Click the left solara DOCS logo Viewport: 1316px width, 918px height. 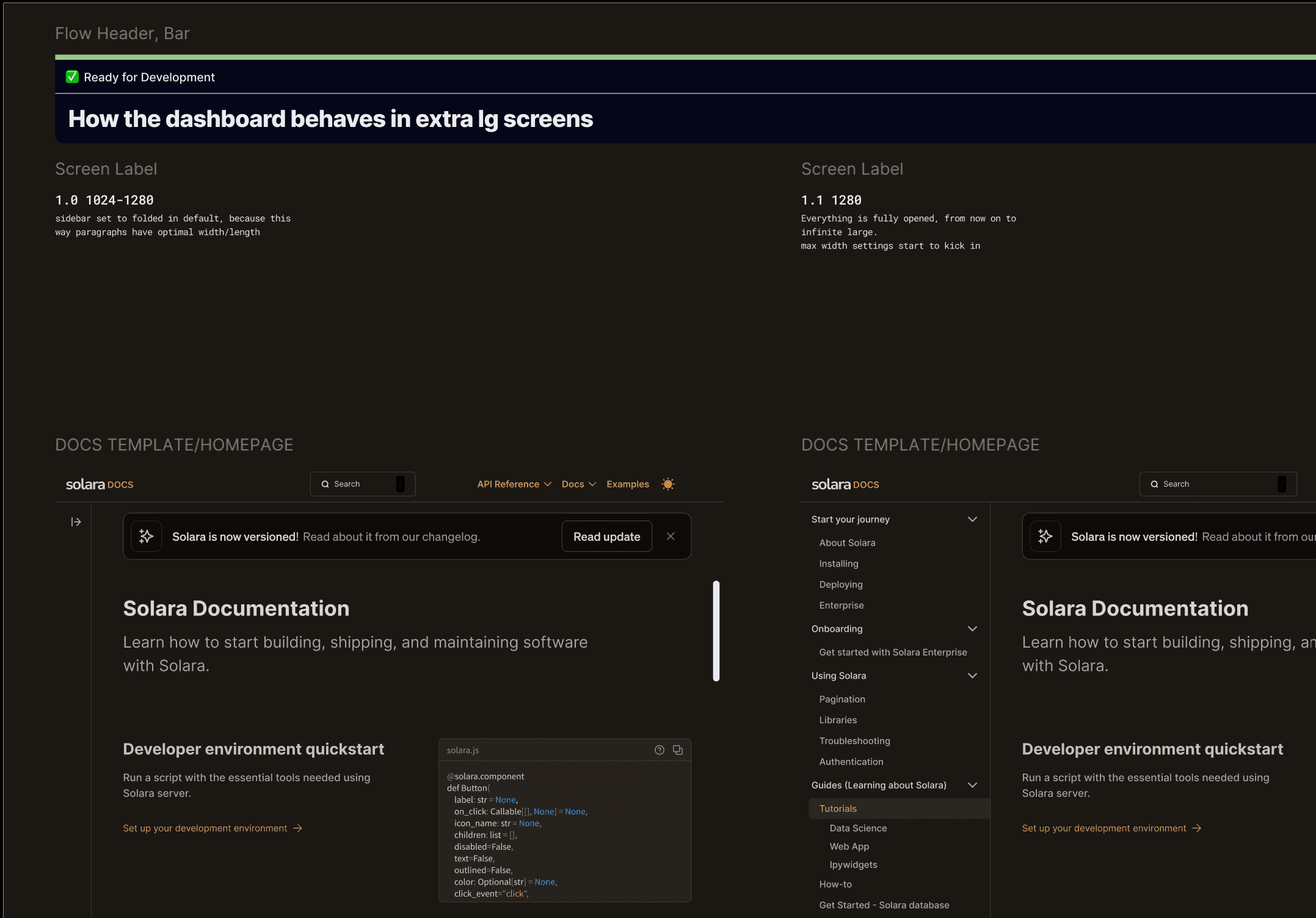(x=100, y=485)
